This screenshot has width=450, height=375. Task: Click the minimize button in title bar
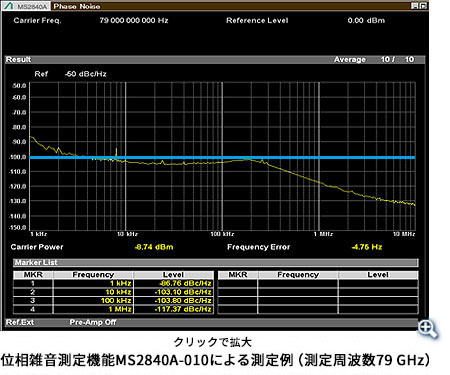pos(414,6)
